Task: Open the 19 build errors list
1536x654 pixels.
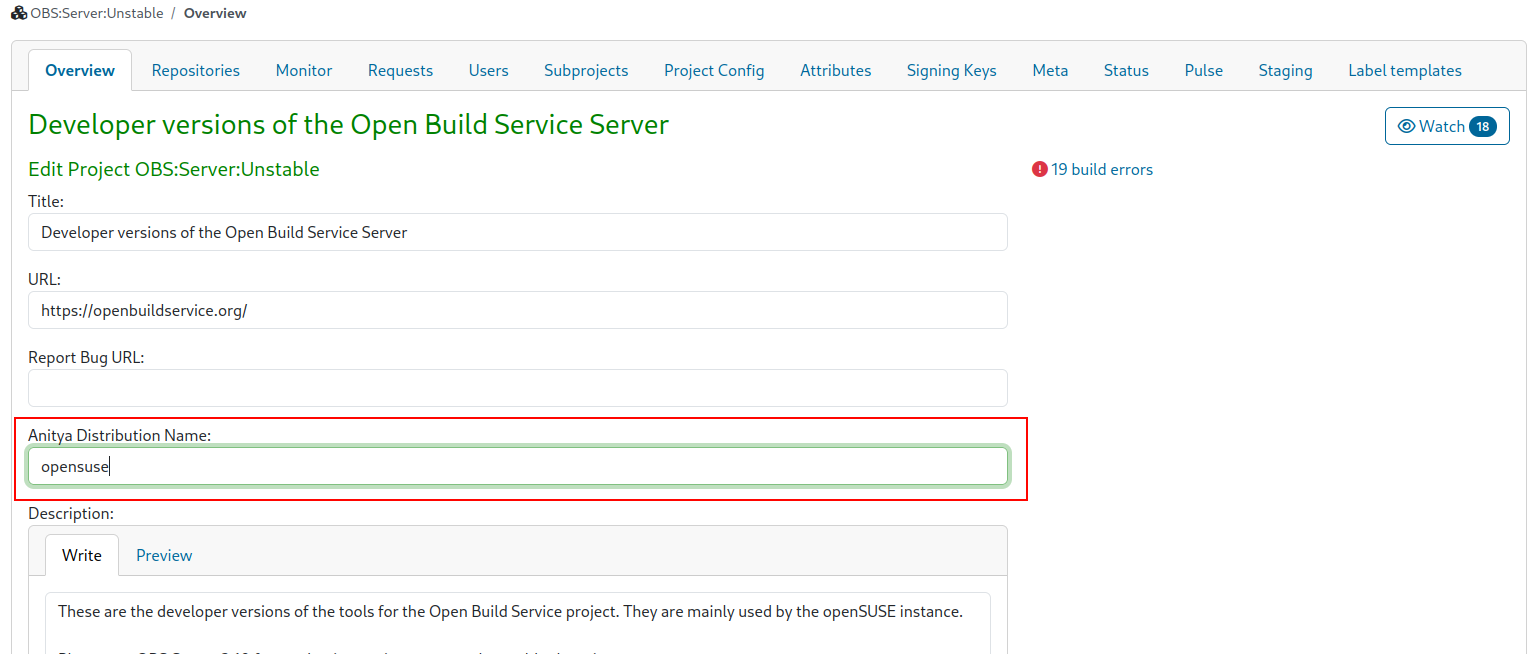Action: [x=1101, y=169]
